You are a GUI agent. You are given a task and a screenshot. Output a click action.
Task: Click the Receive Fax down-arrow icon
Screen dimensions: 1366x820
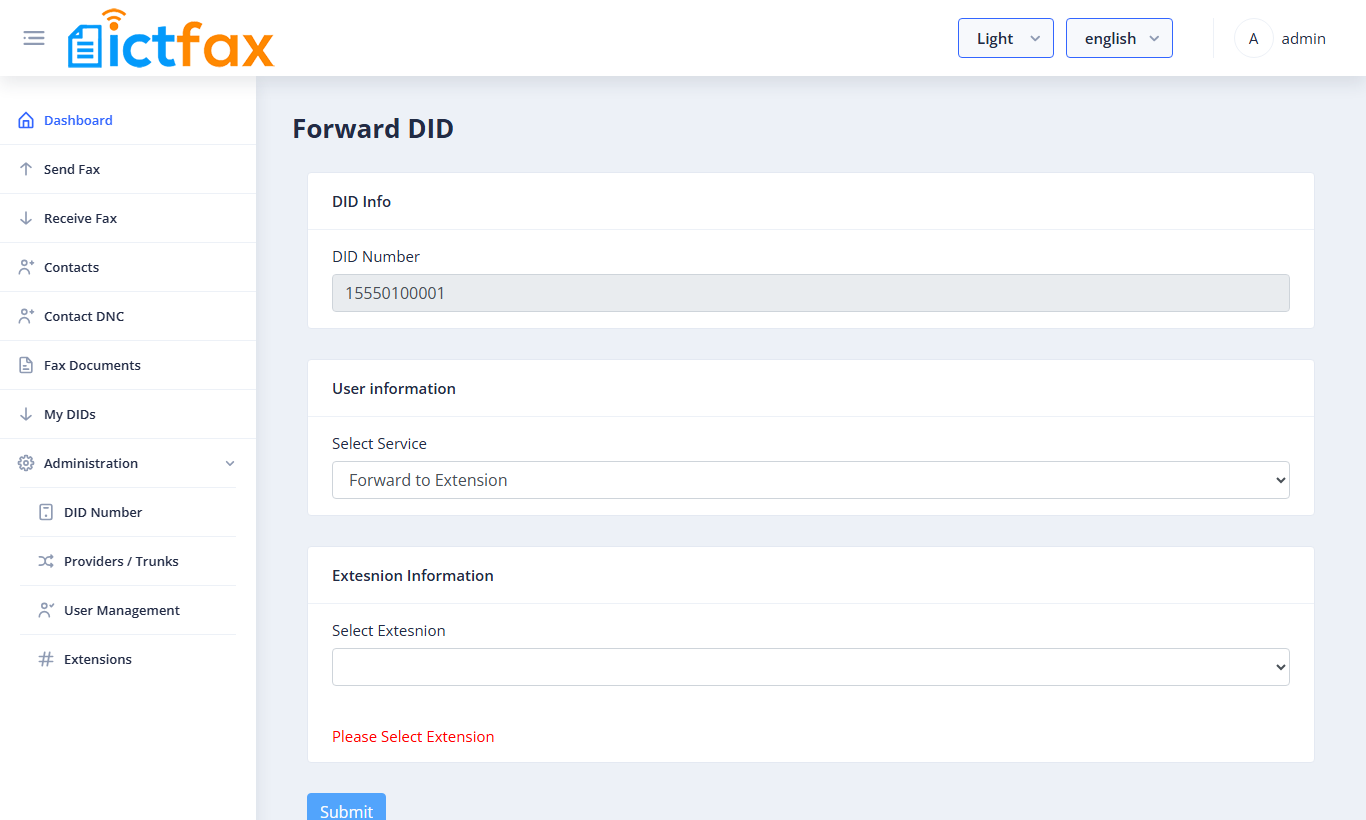pos(26,218)
